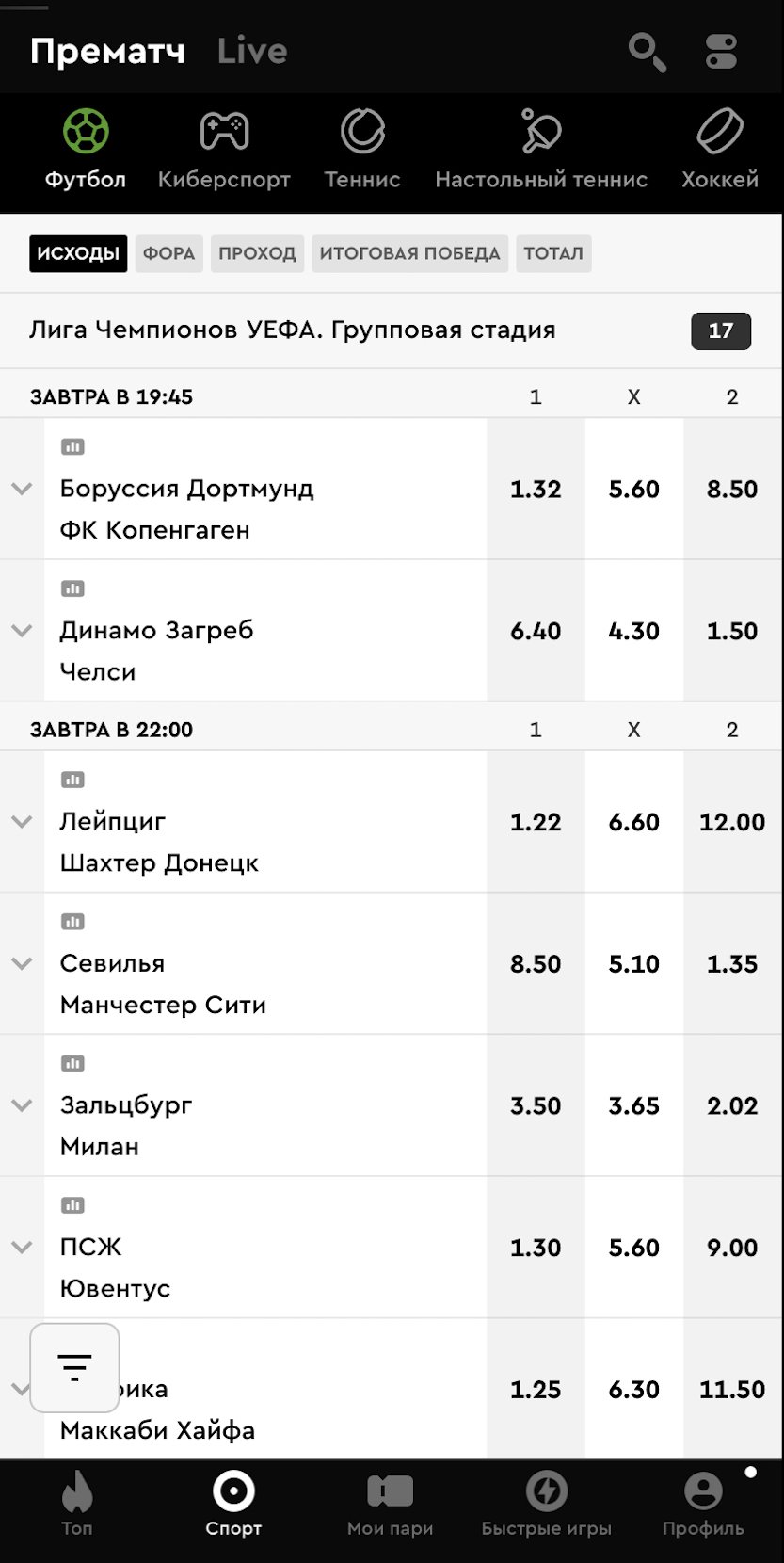
Task: Select the Теннис ball icon
Action: pos(362,132)
